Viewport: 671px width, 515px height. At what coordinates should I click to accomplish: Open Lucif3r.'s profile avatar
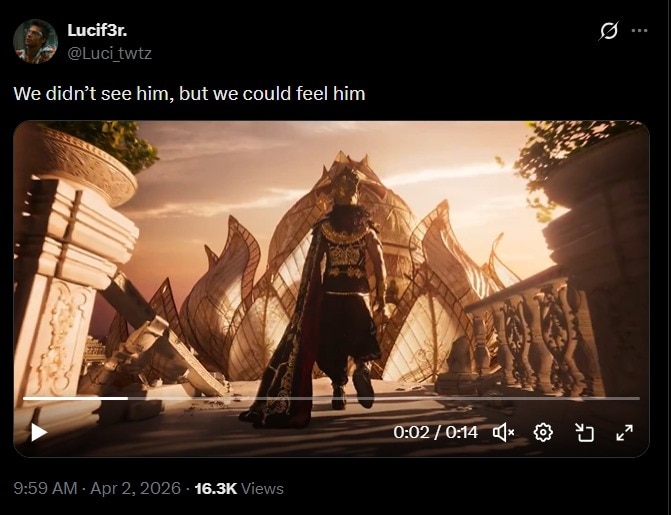(35, 42)
